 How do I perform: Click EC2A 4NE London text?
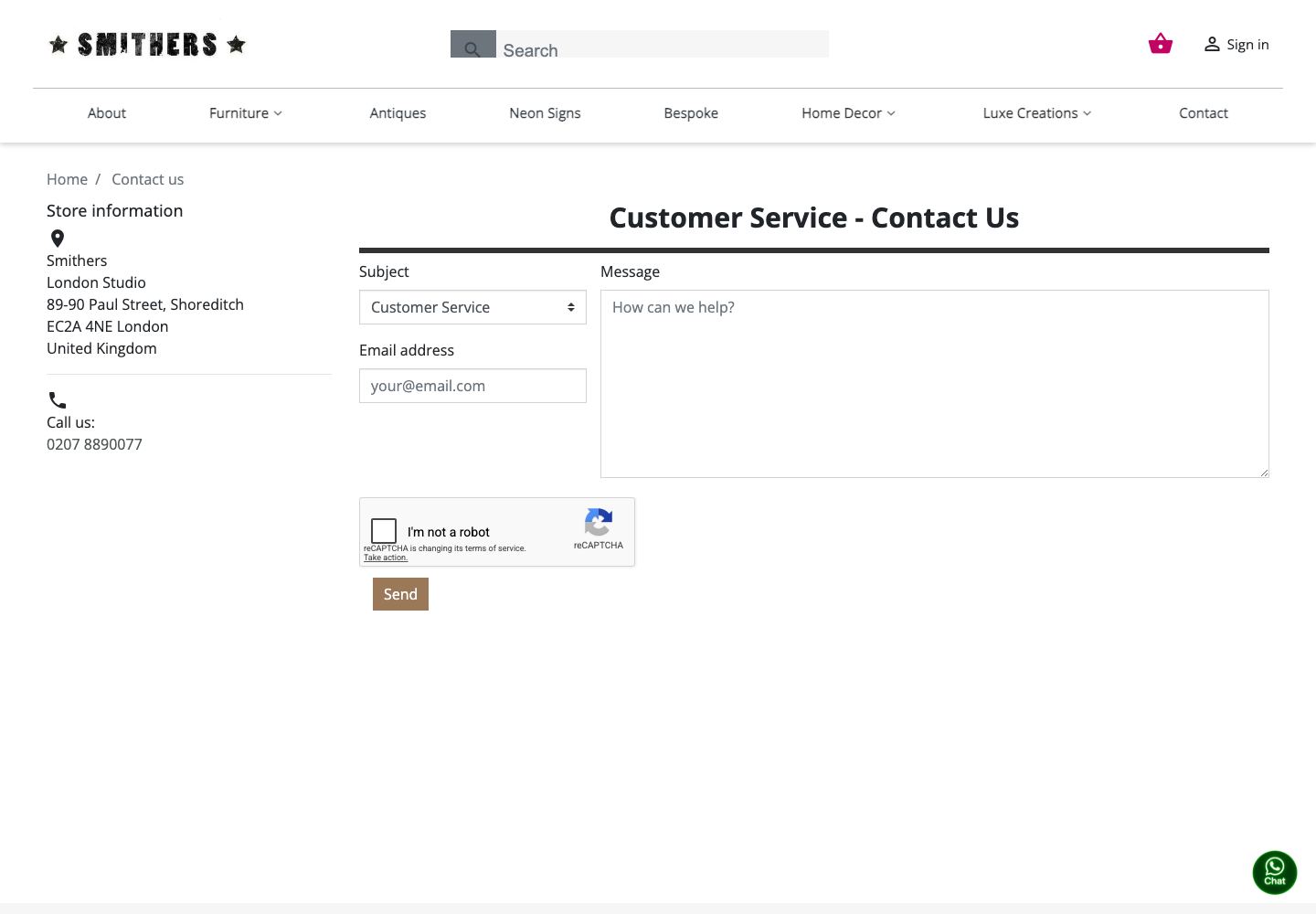(108, 326)
